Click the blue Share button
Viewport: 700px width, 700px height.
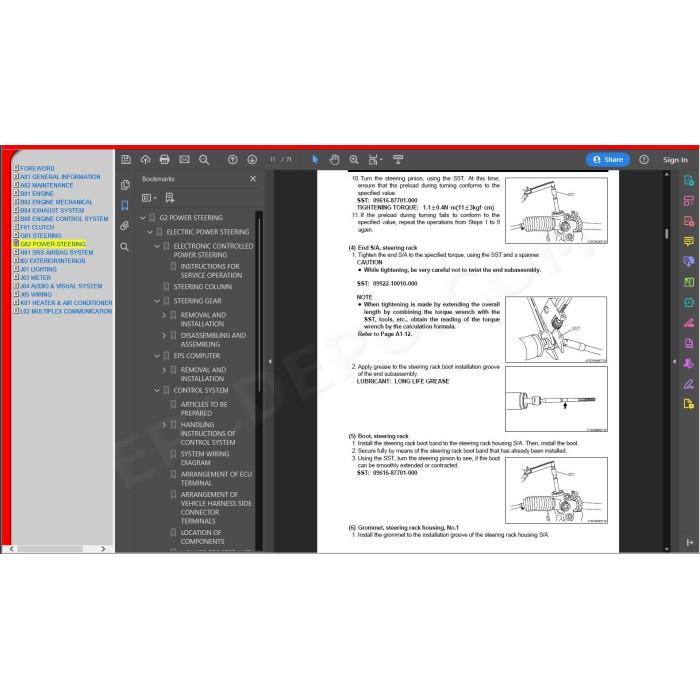(x=608, y=159)
